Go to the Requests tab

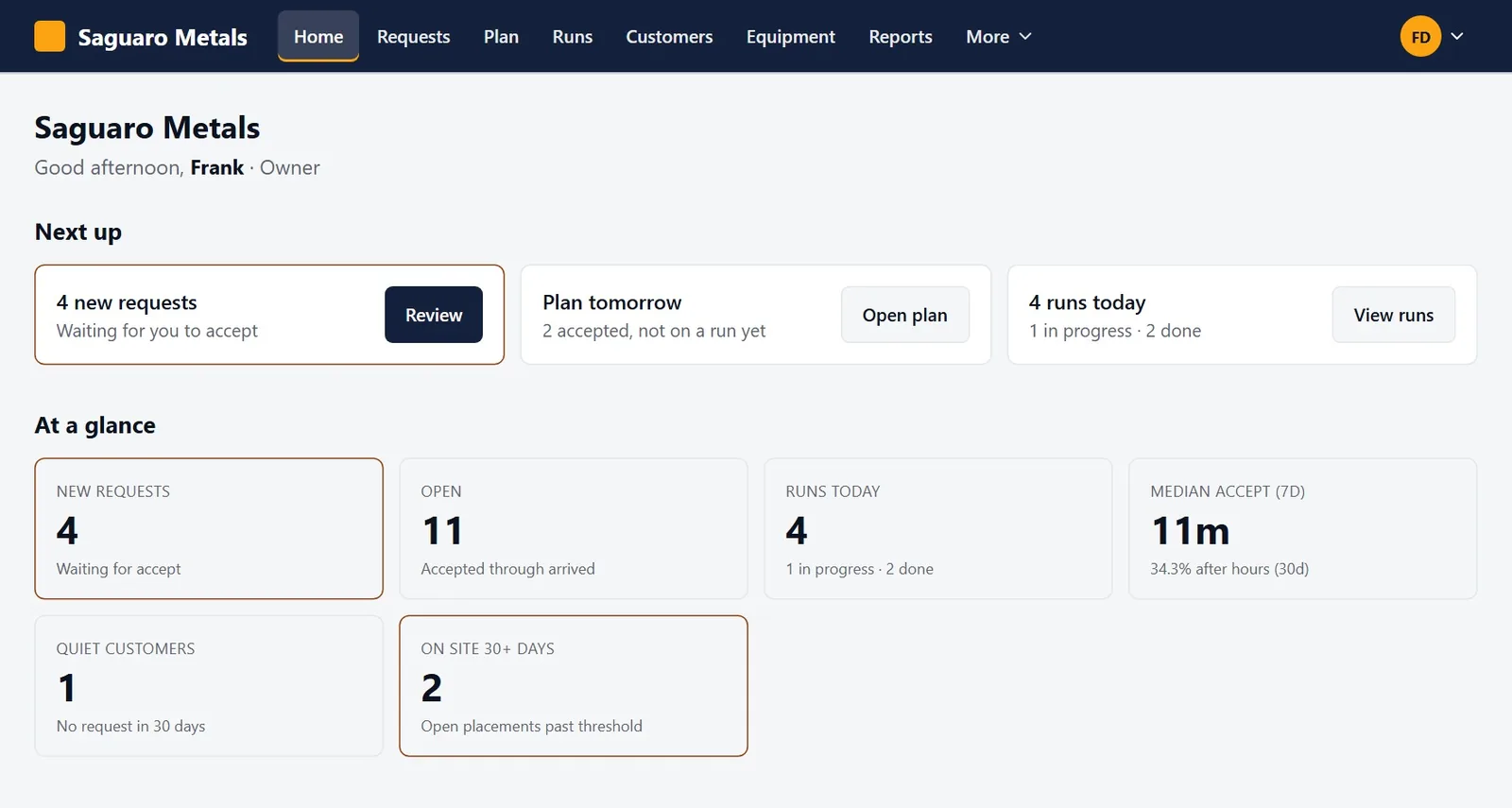(413, 36)
